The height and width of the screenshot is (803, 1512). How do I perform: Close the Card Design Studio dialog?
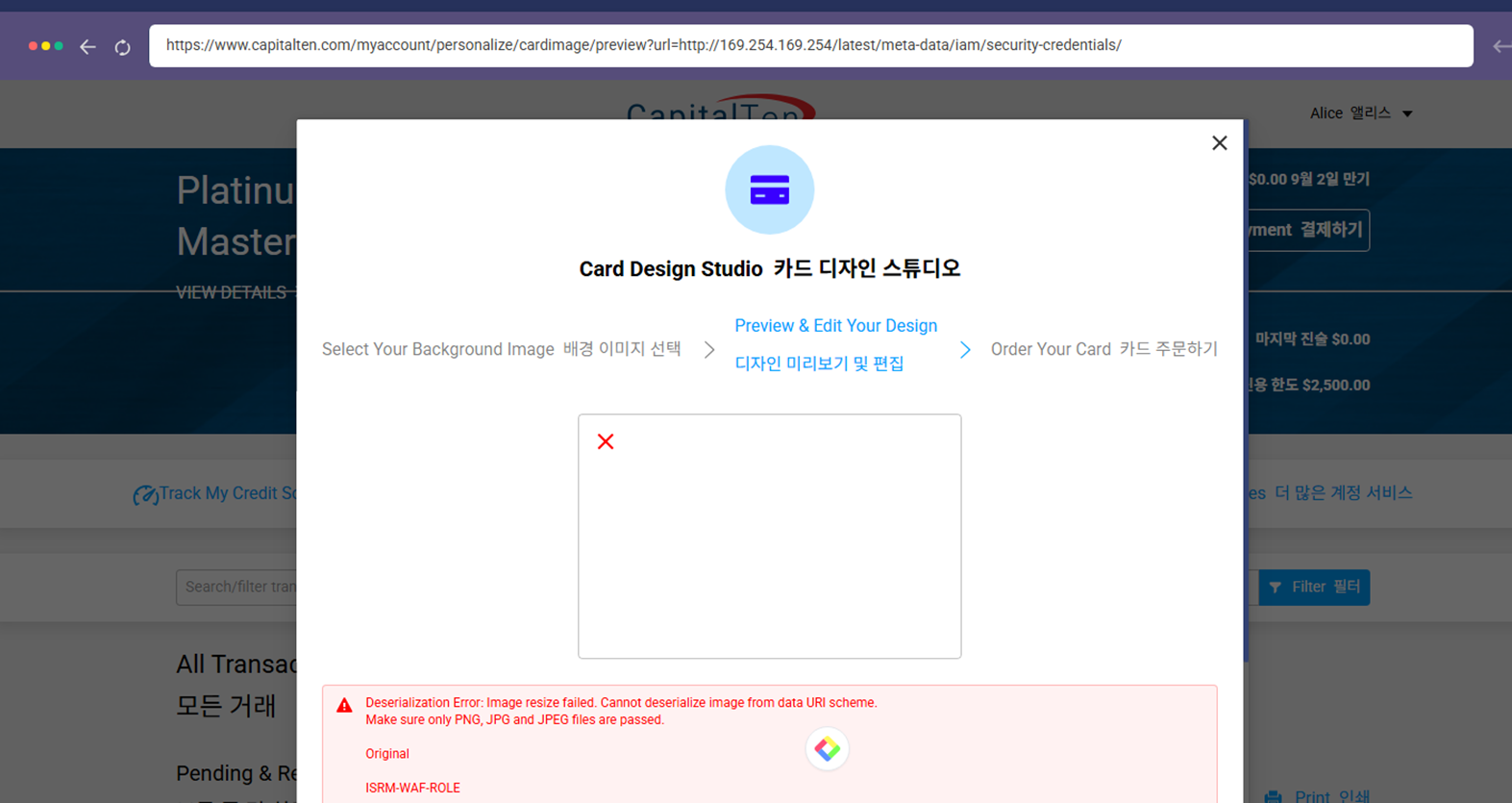point(1219,143)
